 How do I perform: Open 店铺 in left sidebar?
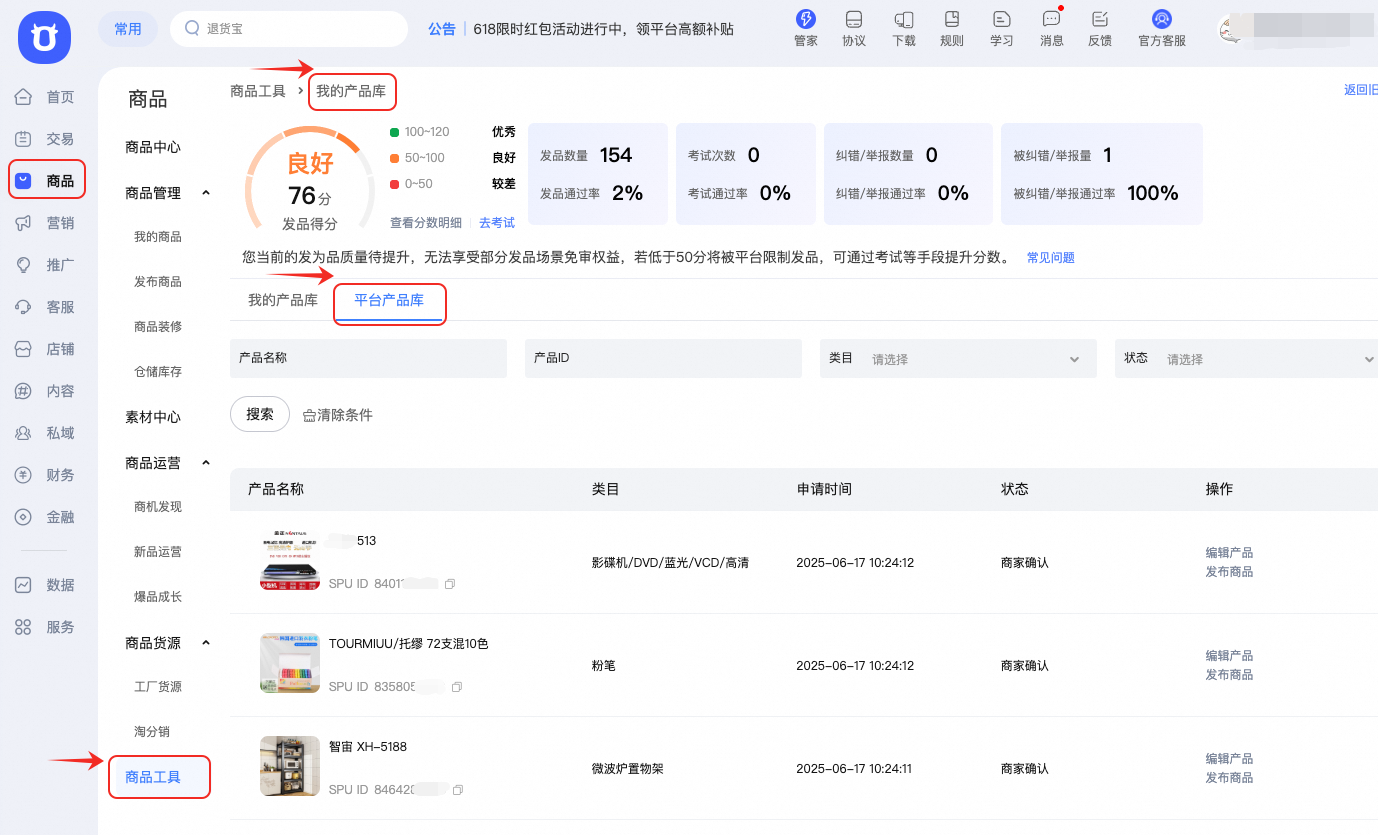point(46,349)
